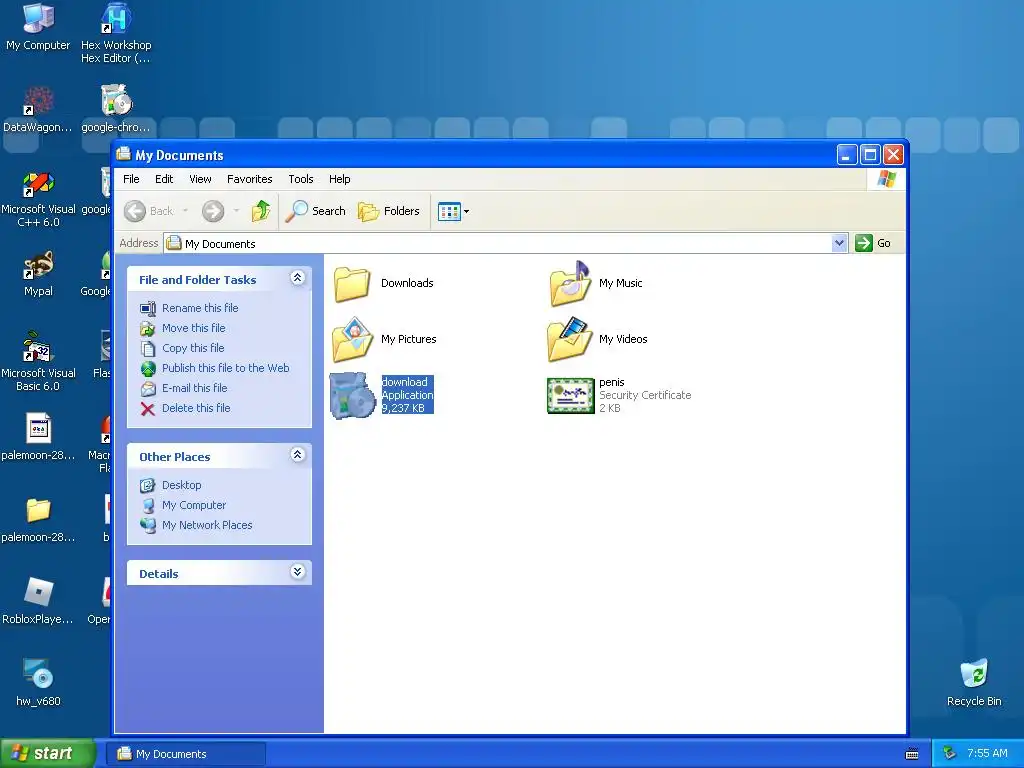Open the Tools menu
The width and height of the screenshot is (1024, 768).
[301, 179]
